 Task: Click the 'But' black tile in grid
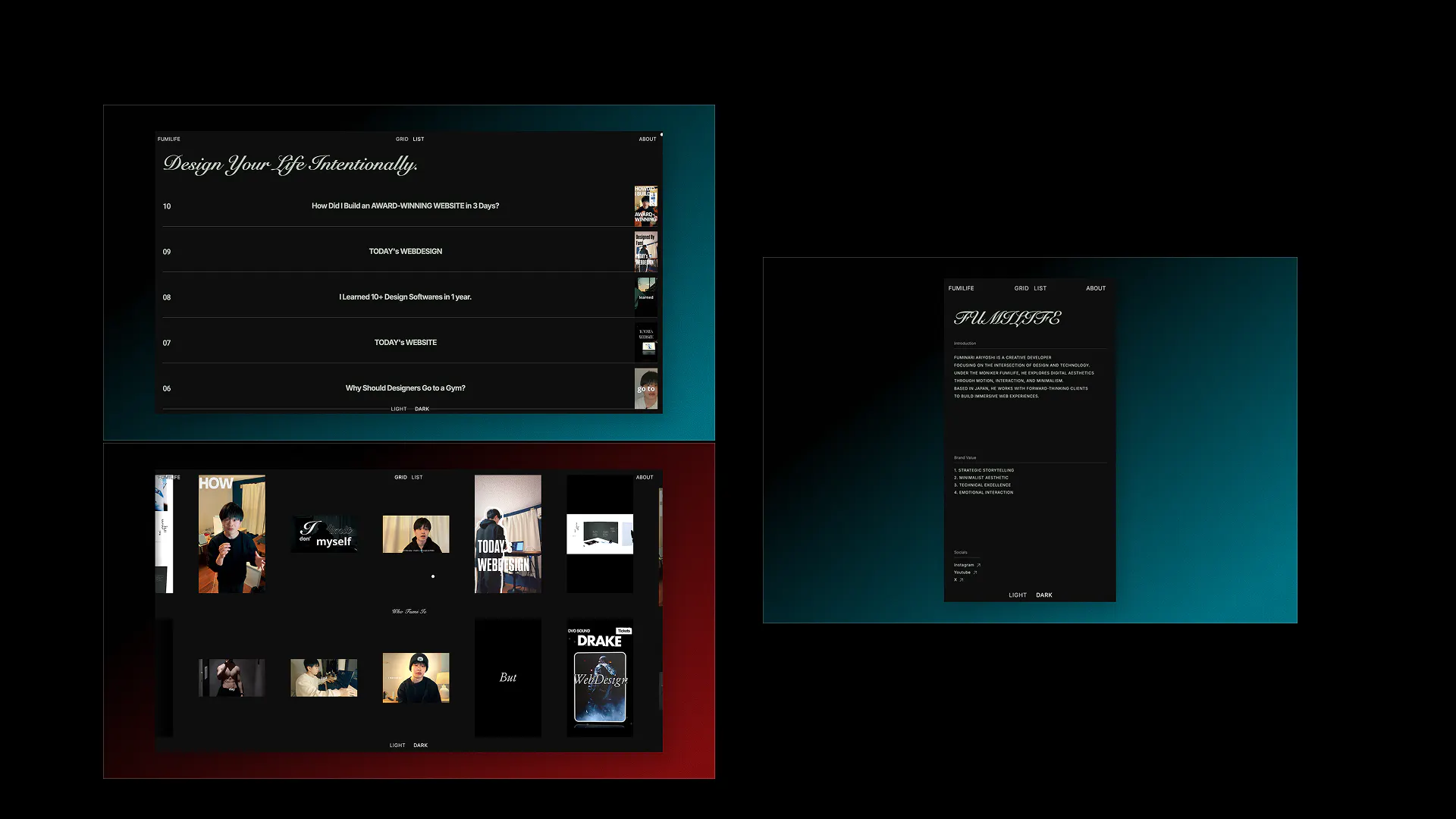[507, 678]
